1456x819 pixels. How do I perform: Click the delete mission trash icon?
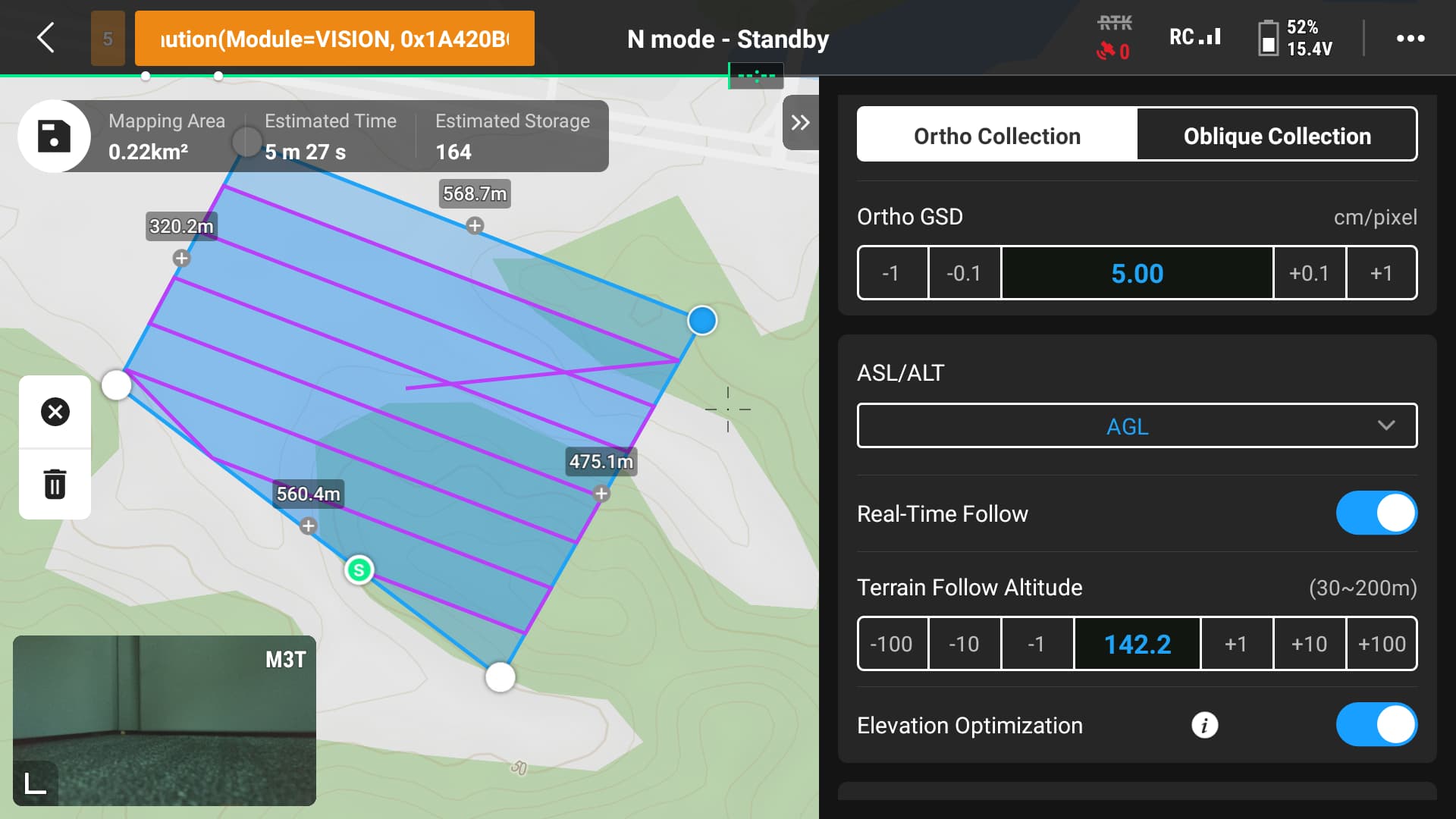click(54, 485)
